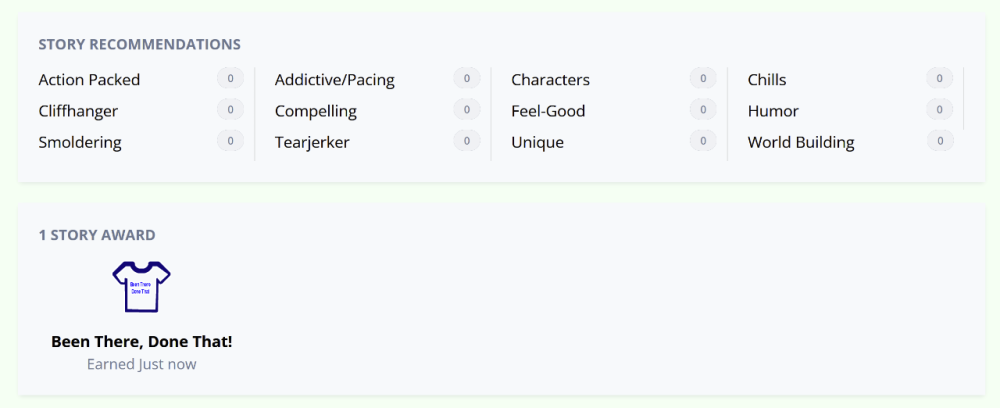
Task: Click the Feel-Good count badge
Action: point(703,110)
